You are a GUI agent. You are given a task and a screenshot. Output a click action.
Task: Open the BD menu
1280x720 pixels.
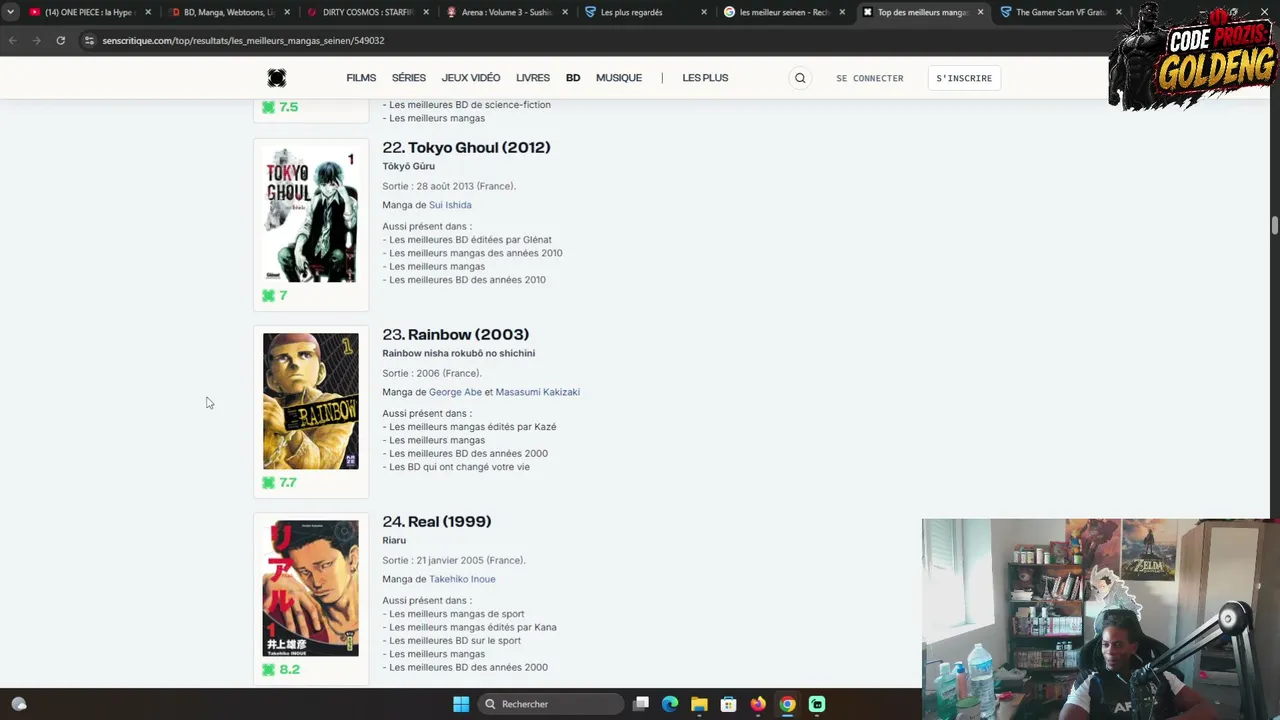(x=573, y=78)
